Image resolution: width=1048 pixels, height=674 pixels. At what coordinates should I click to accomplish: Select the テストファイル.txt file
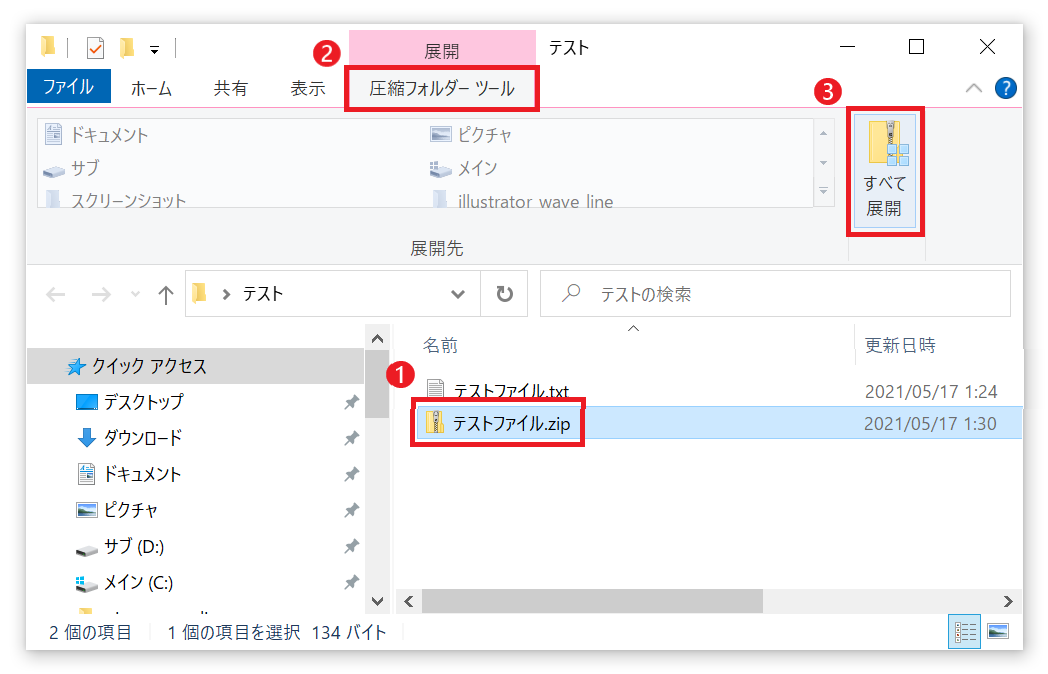[x=511, y=391]
